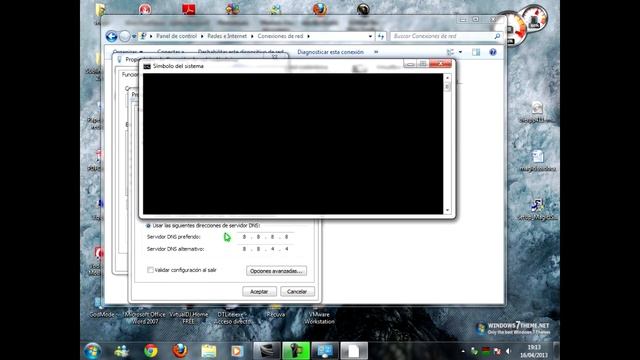Click the Forward arrow in Explorer window
This screenshot has height=360, width=640.
tap(124, 36)
